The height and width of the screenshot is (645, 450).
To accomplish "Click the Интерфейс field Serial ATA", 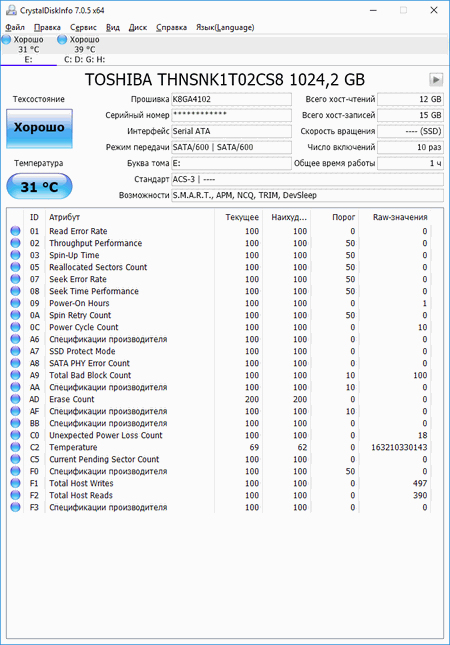I will coord(231,131).
